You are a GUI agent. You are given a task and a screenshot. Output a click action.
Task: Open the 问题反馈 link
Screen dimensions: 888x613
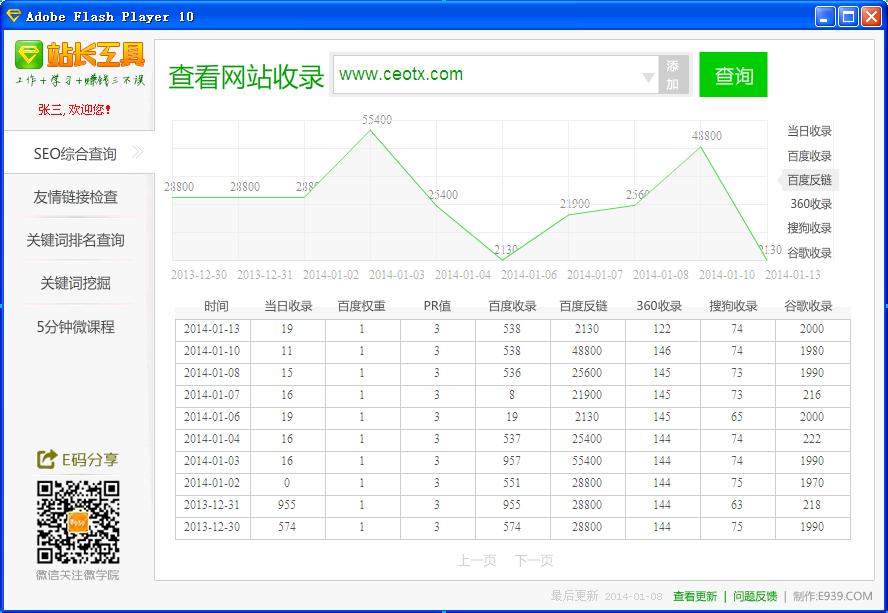pyautogui.click(x=755, y=596)
